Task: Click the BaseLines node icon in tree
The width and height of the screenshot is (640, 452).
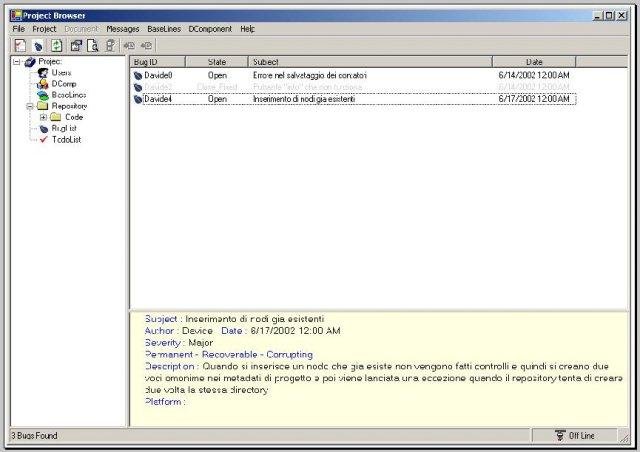Action: point(42,95)
